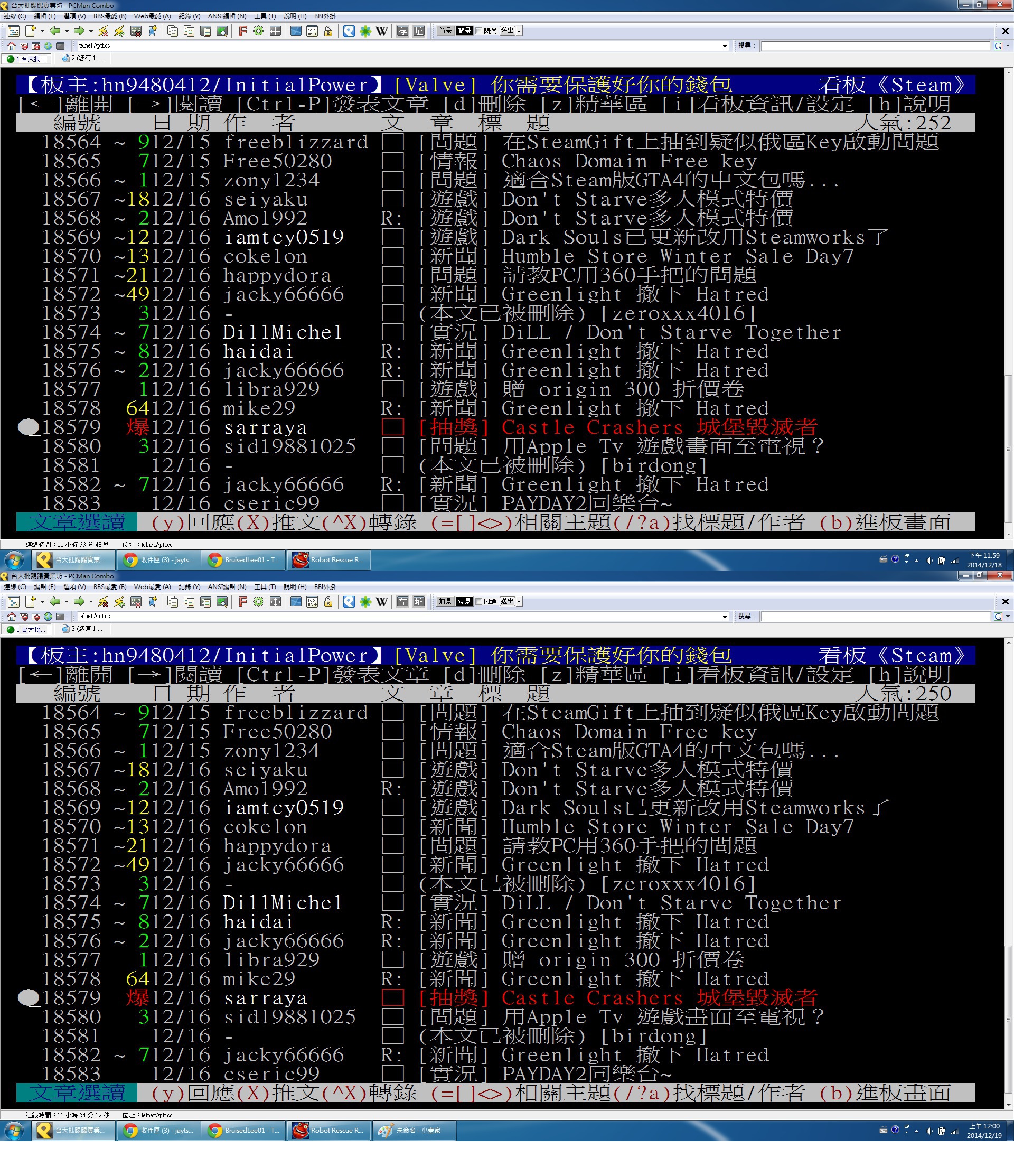The width and height of the screenshot is (1014, 1176).
Task: Click globe icon in upper window address bar
Action: (x=48, y=46)
